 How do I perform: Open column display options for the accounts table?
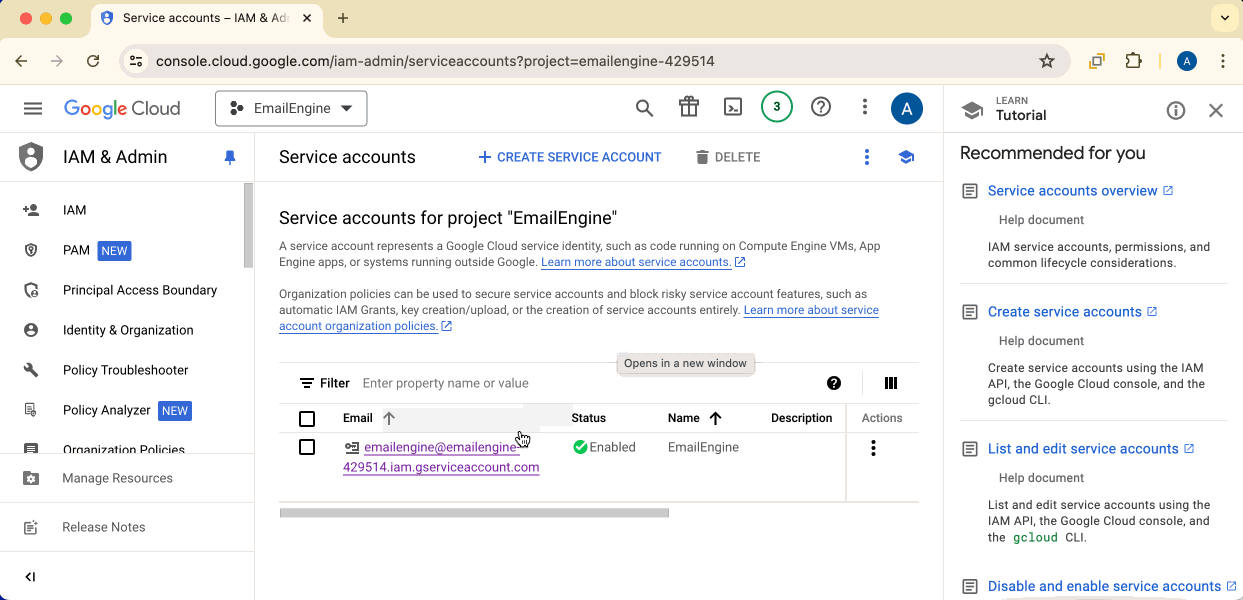pos(890,383)
